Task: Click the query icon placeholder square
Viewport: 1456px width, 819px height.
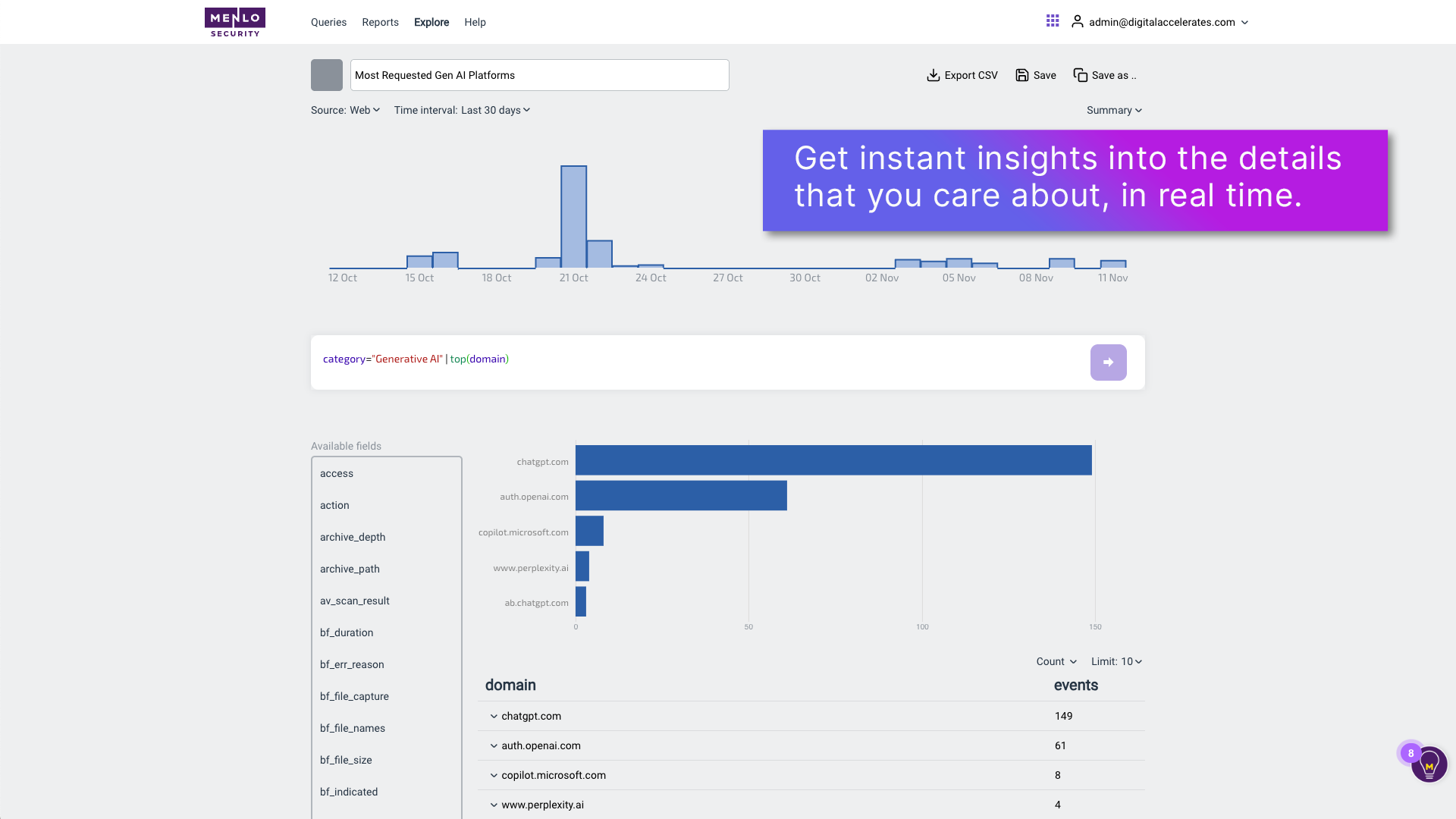Action: 326,75
